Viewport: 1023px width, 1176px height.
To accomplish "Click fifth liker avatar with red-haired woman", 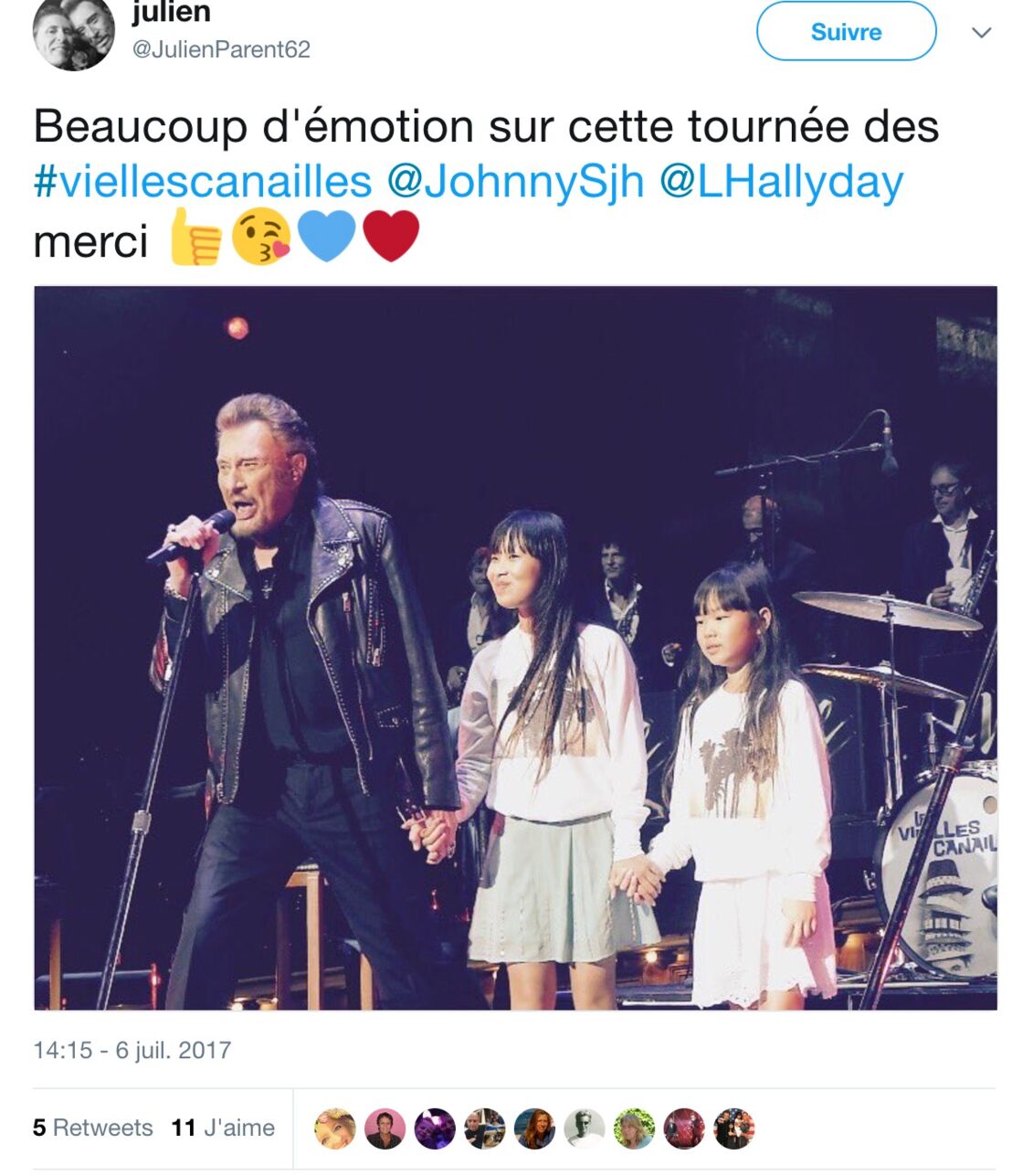I will (x=534, y=1128).
